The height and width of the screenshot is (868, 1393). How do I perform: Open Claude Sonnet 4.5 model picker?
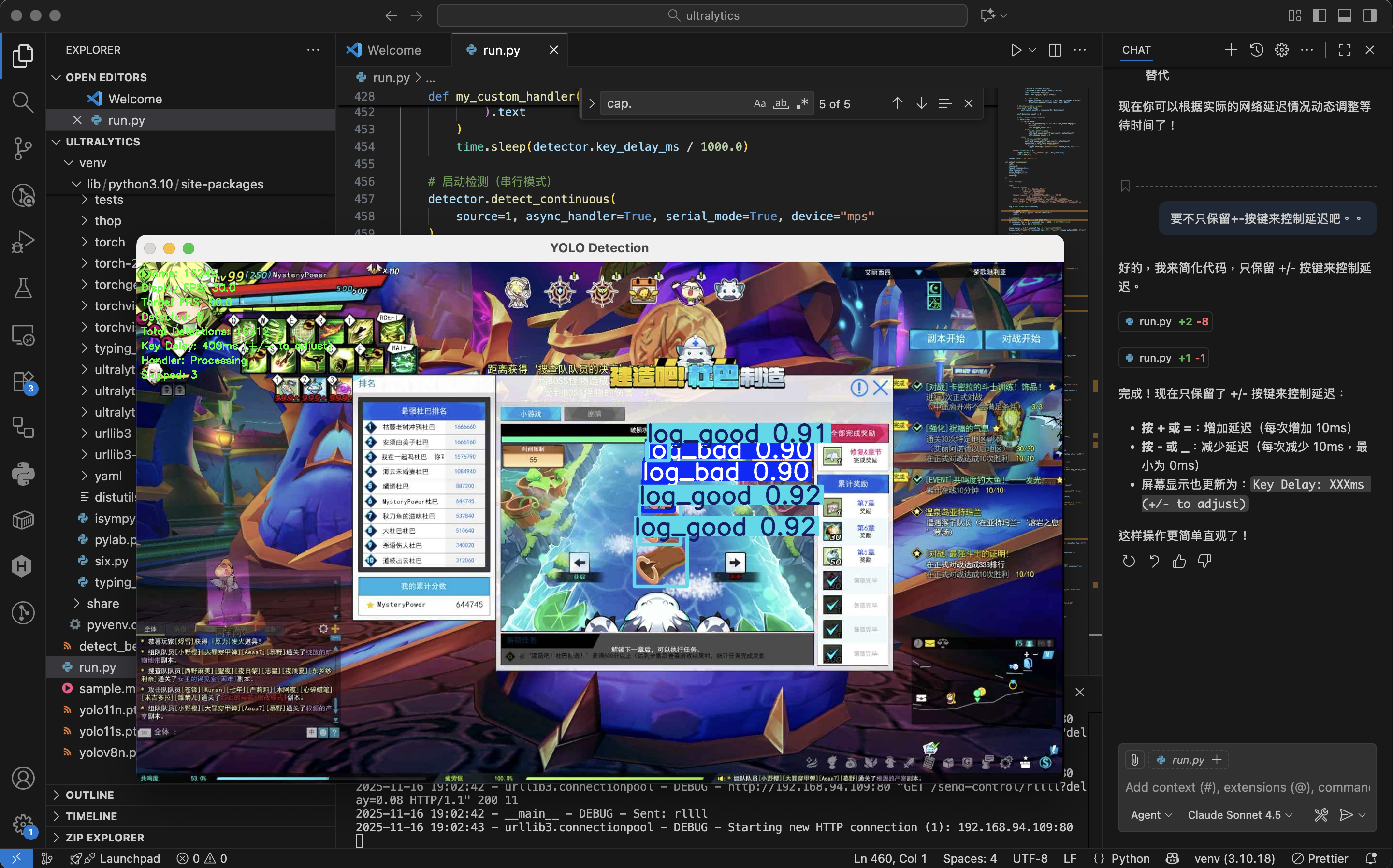pyautogui.click(x=1239, y=815)
